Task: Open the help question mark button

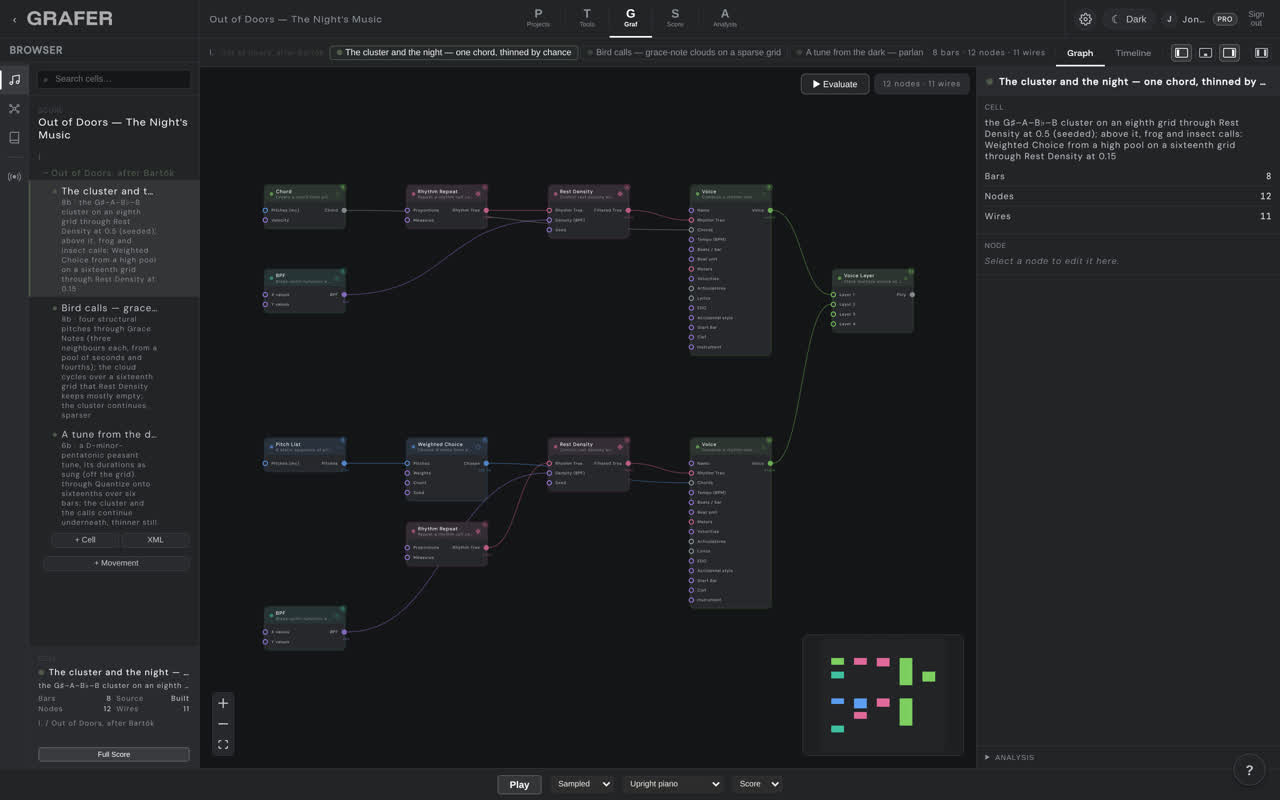Action: pos(1249,770)
